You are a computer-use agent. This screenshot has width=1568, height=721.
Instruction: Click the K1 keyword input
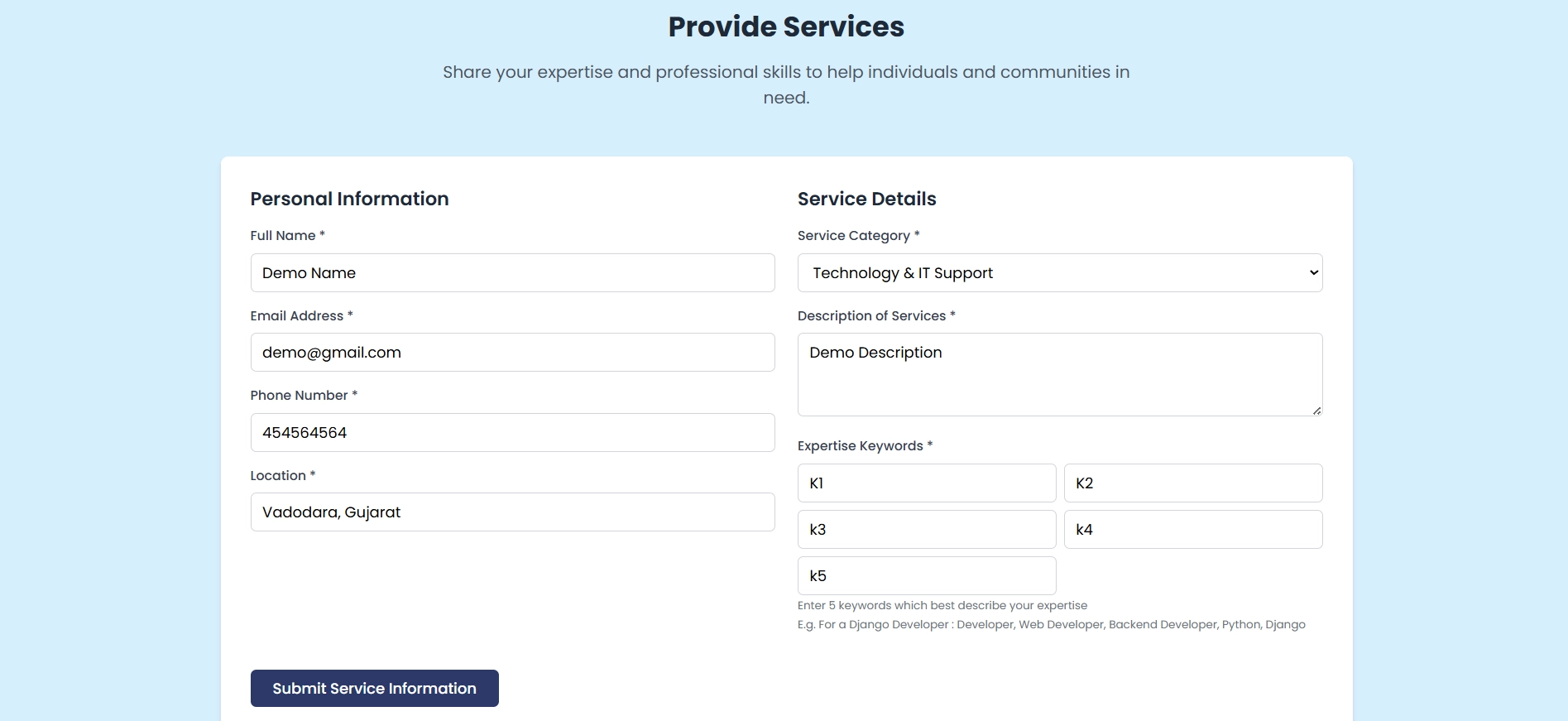coord(927,483)
